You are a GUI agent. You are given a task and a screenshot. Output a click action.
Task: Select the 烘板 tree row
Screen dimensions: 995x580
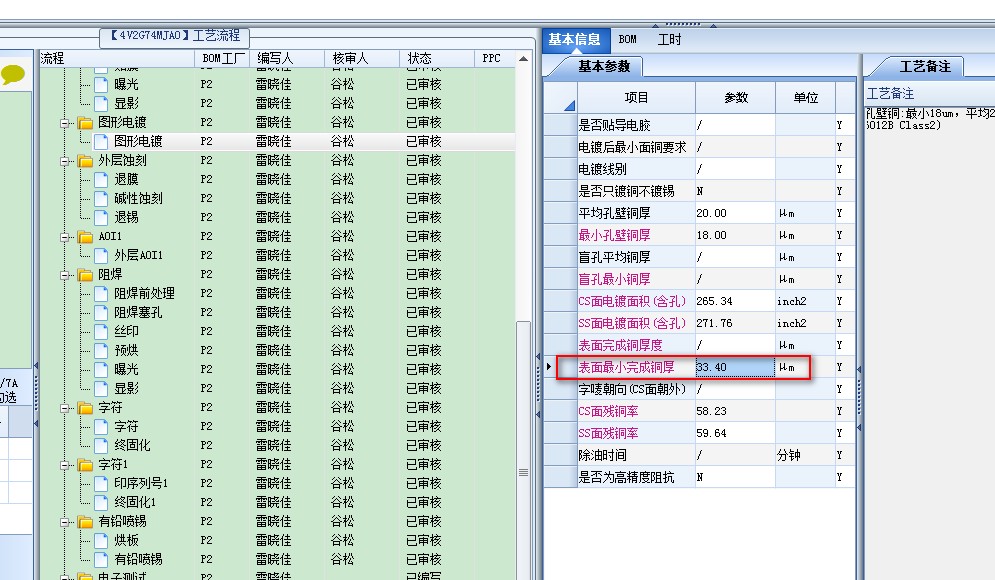(x=277, y=541)
